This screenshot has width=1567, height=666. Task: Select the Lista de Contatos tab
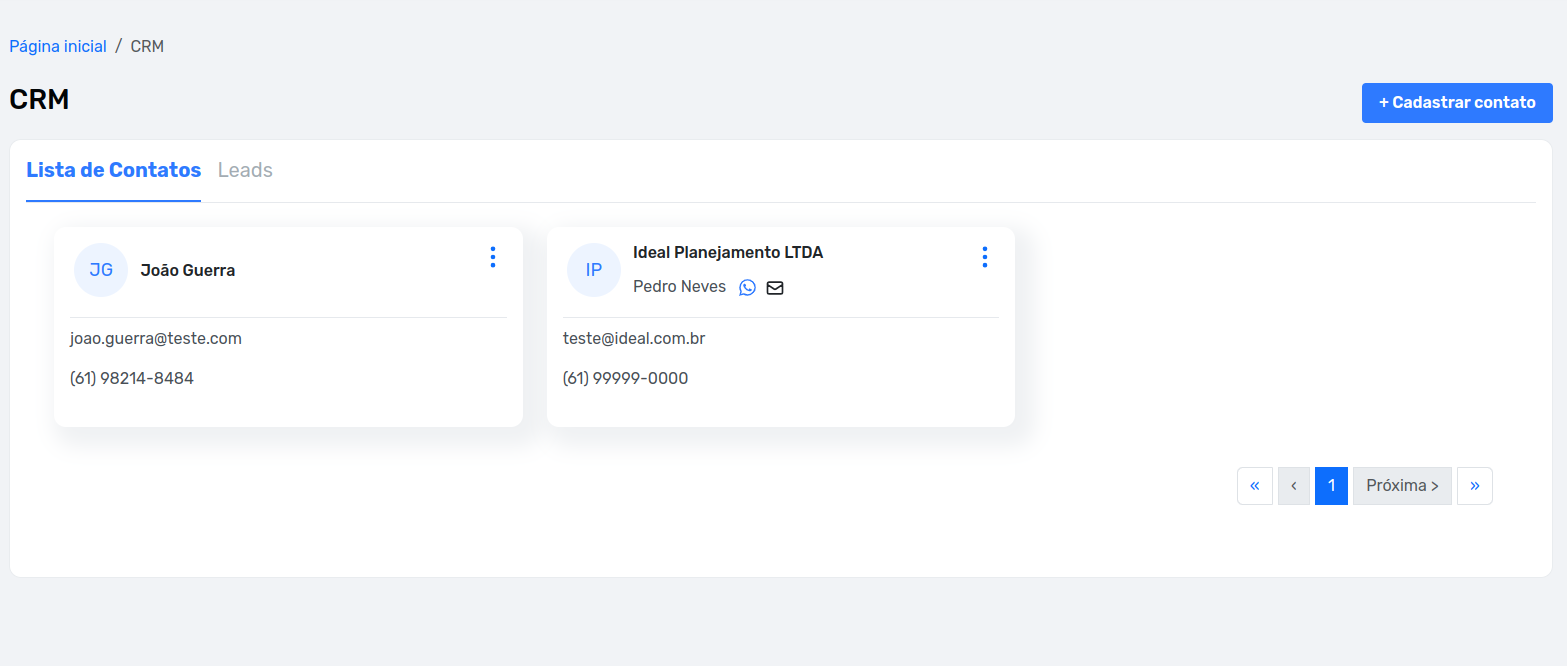click(114, 170)
